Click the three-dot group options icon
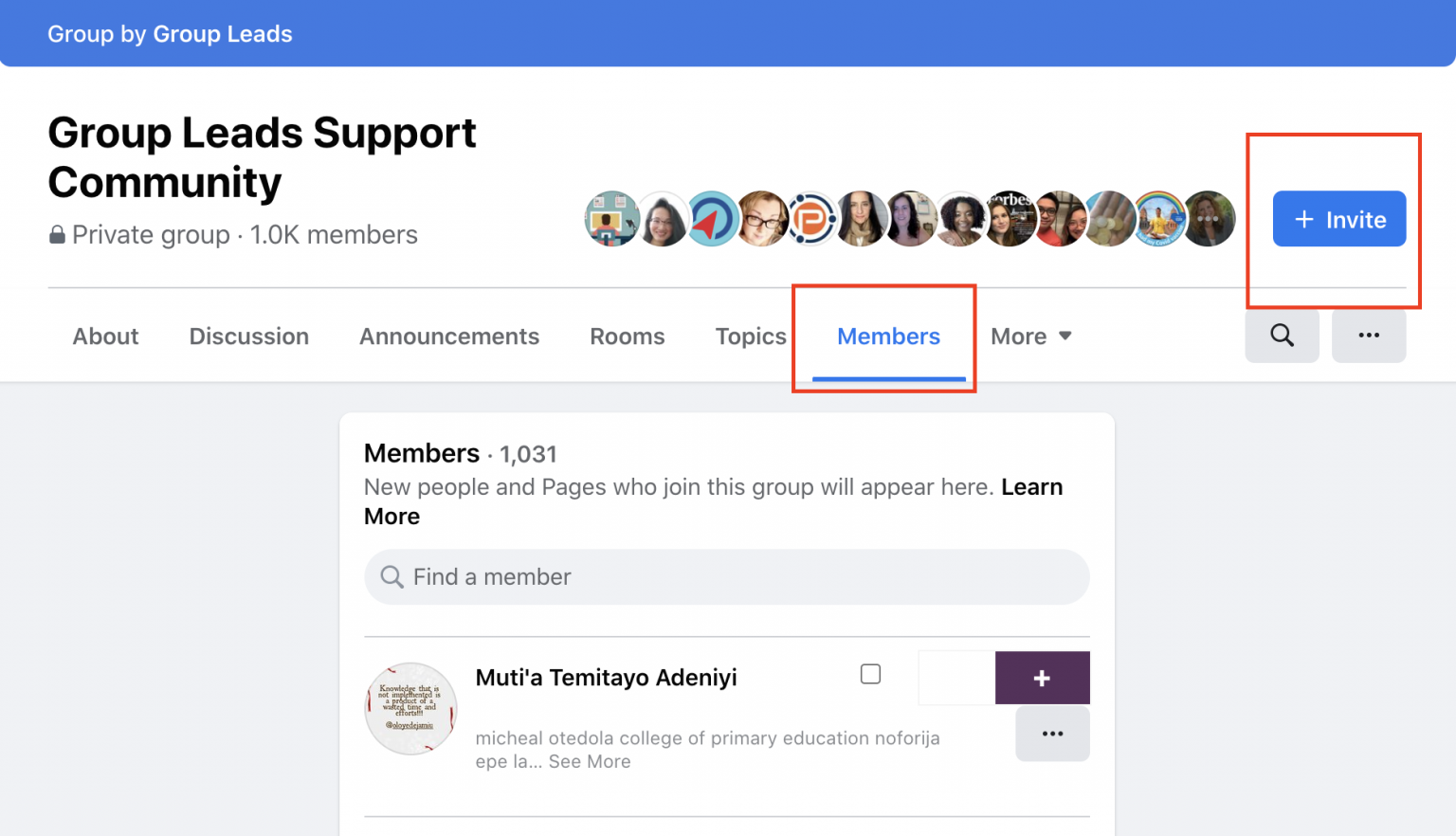This screenshot has width=1456, height=836. click(1369, 336)
